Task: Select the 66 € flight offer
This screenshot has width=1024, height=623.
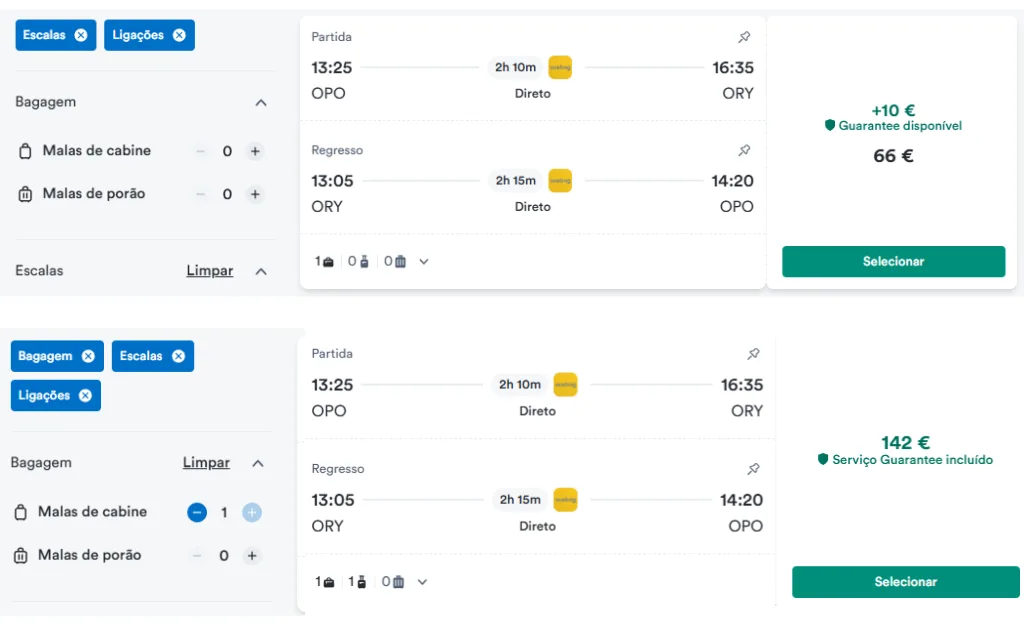Action: click(x=893, y=261)
